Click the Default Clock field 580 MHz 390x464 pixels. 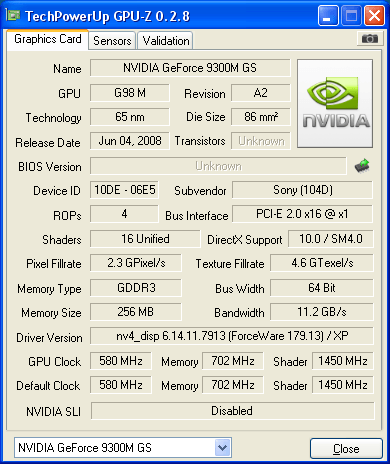pyautogui.click(x=121, y=385)
